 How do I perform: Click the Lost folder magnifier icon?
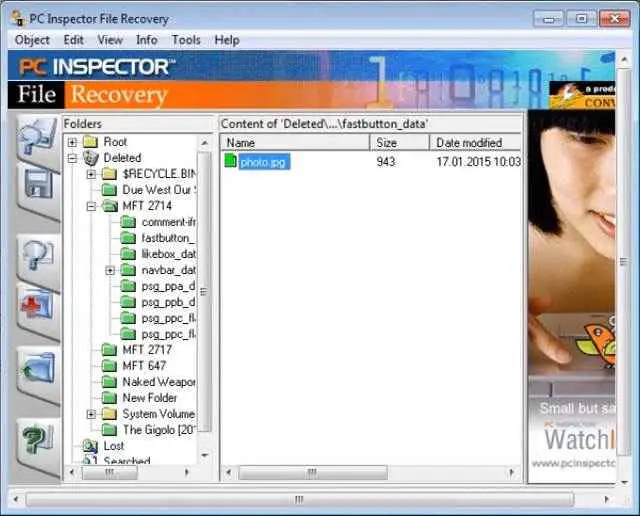click(x=90, y=446)
